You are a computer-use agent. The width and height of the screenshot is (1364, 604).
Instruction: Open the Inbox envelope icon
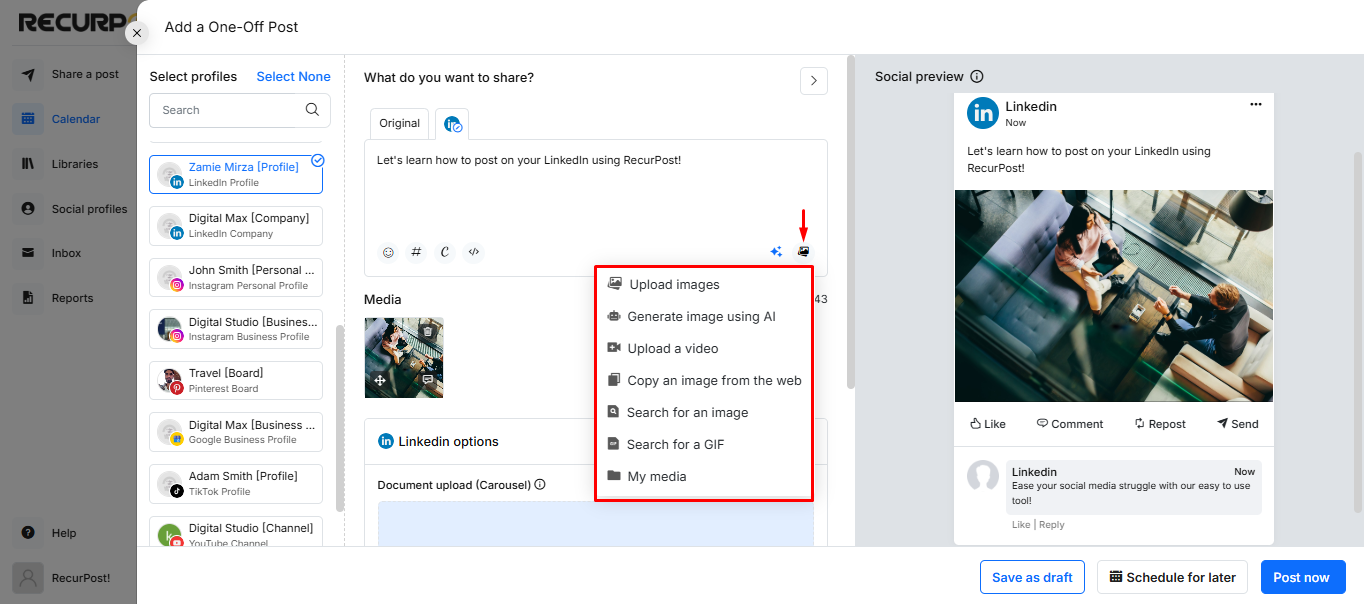[x=28, y=253]
